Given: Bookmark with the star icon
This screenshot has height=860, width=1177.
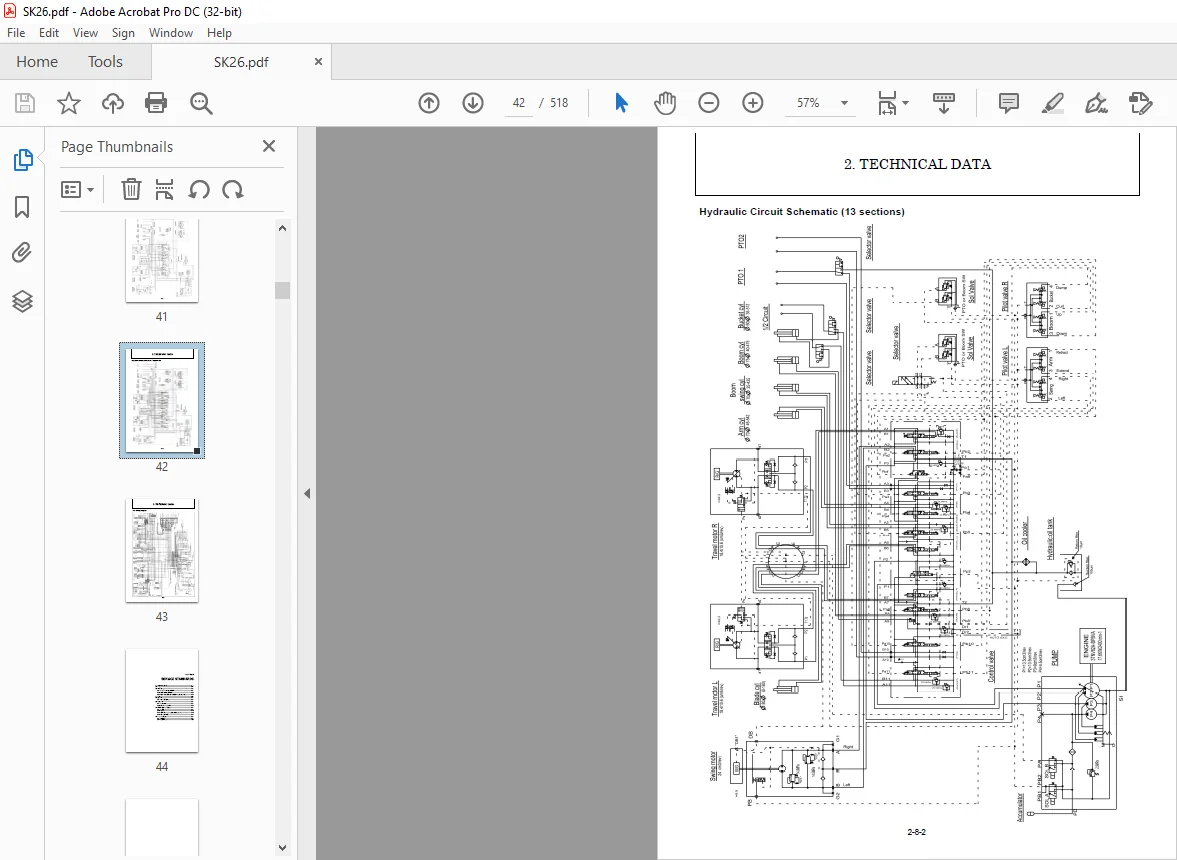Looking at the screenshot, I should point(68,103).
